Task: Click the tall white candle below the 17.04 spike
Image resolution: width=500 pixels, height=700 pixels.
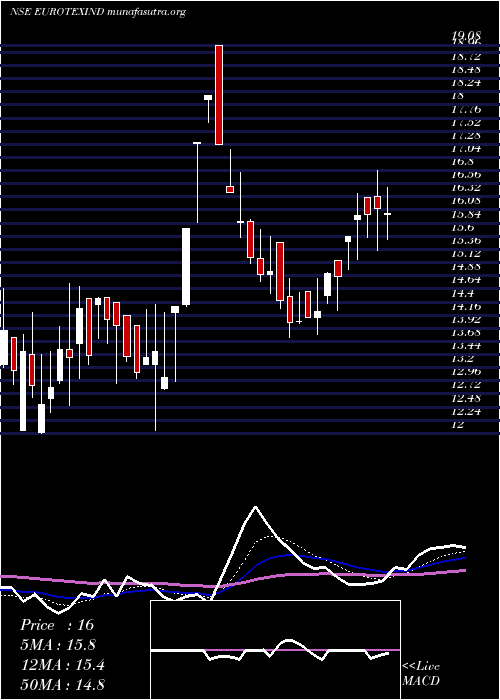Action: tap(186, 267)
